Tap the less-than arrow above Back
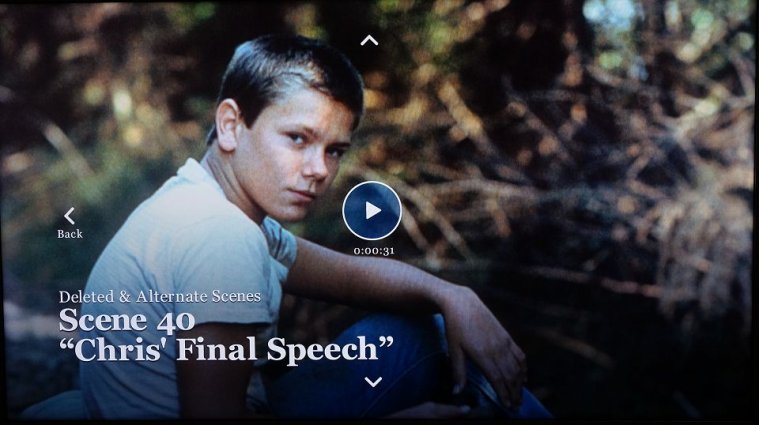 pos(70,216)
